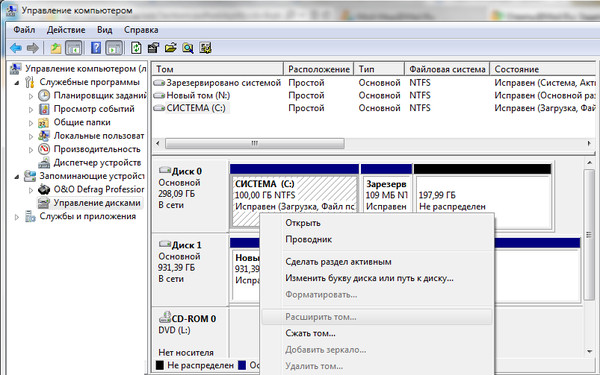Viewport: 600px width, 375px height.
Task: Click the O&O Defrag Professional icon
Action: click(44, 189)
